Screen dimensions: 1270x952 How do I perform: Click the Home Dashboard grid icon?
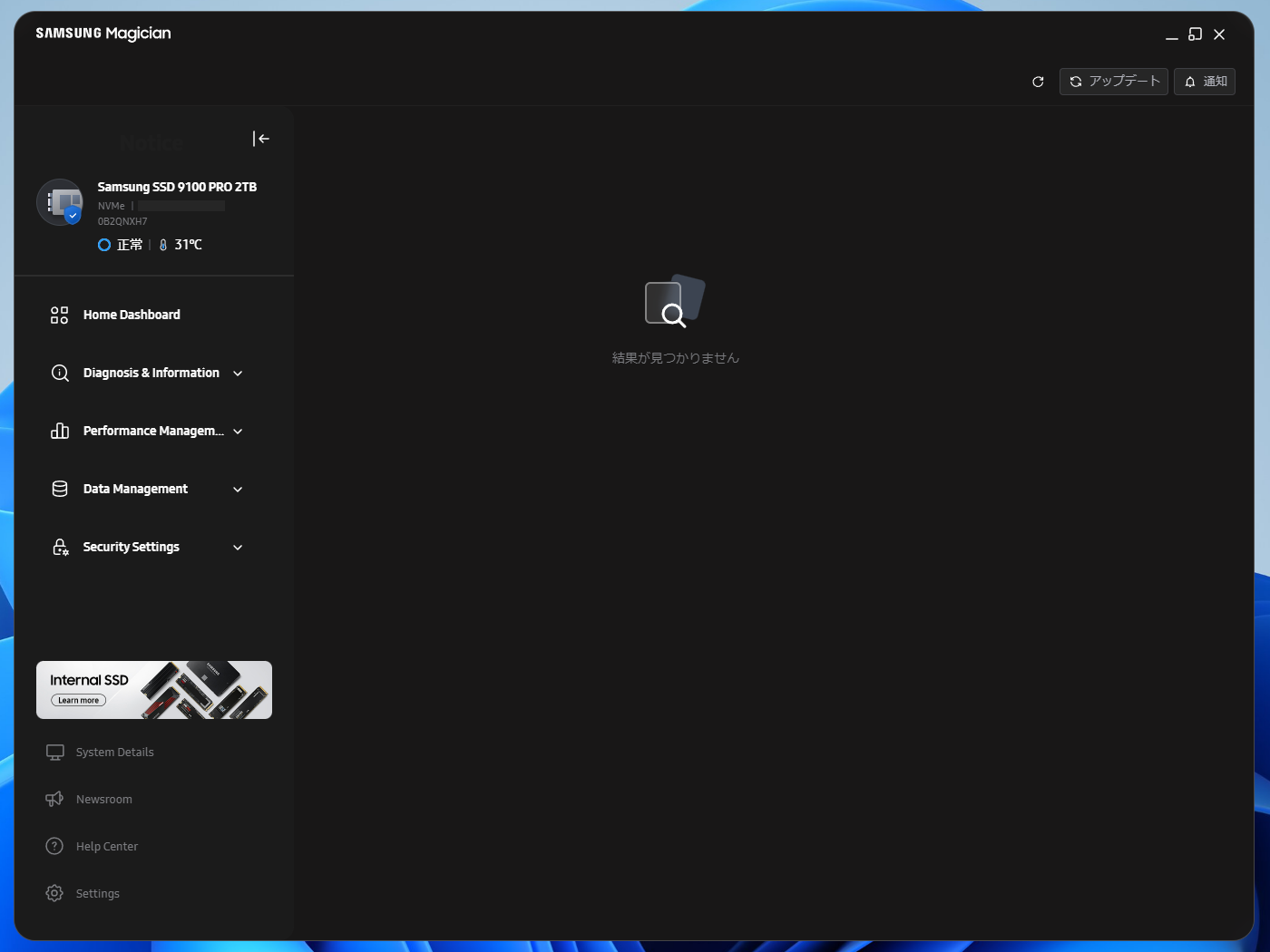coord(60,315)
